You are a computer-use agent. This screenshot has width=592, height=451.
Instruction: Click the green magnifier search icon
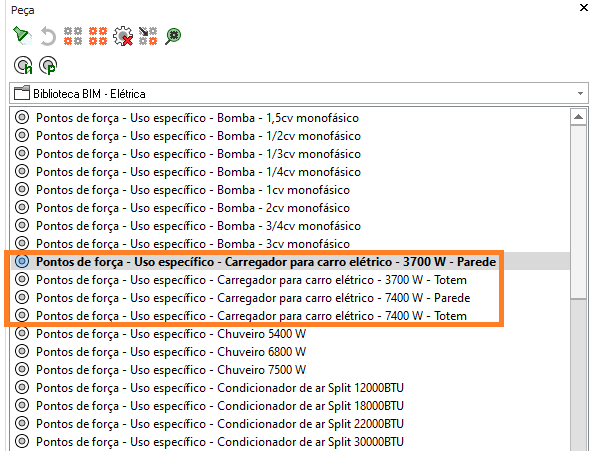[173, 37]
